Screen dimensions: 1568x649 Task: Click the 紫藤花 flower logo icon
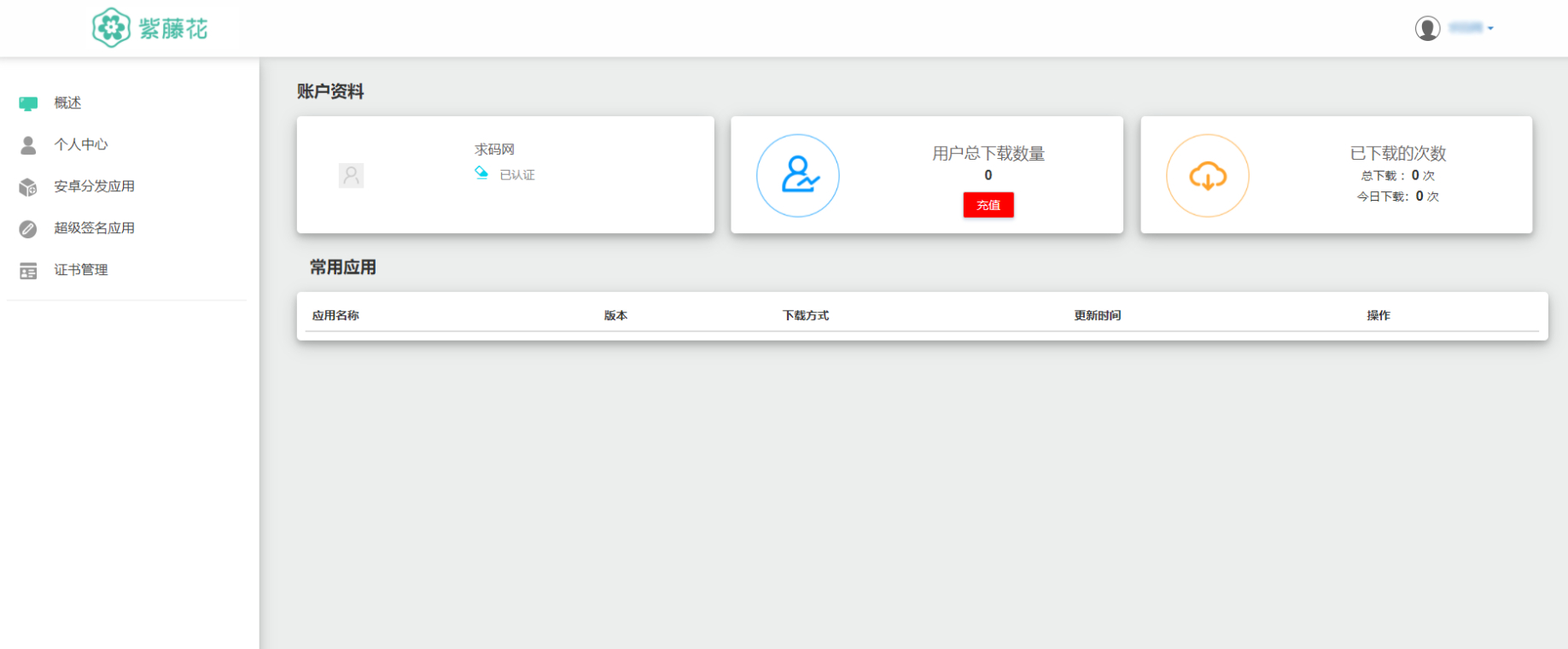coord(111,28)
